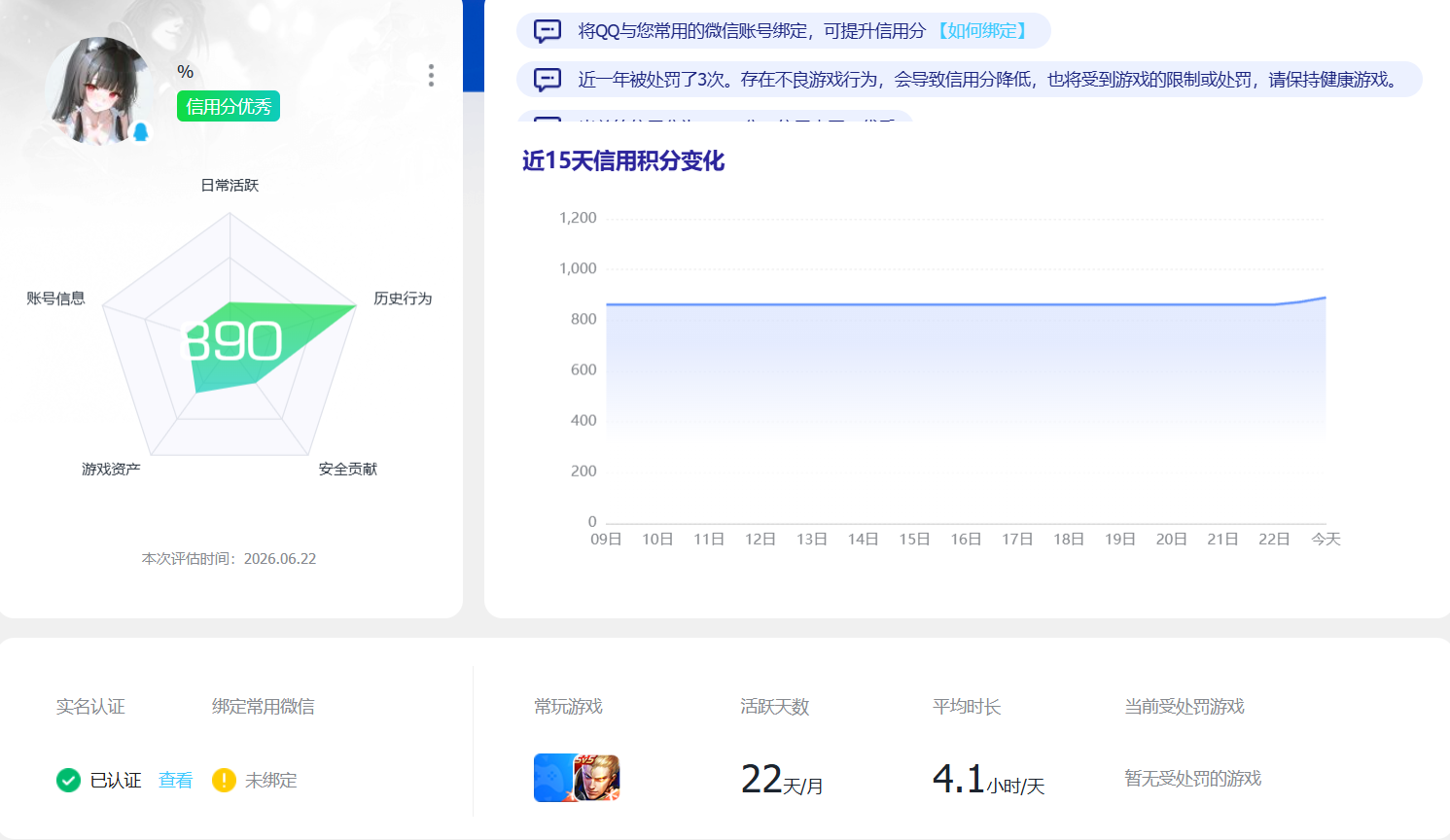Click the 账号信息 radar label
The width and height of the screenshot is (1450, 840).
point(55,298)
